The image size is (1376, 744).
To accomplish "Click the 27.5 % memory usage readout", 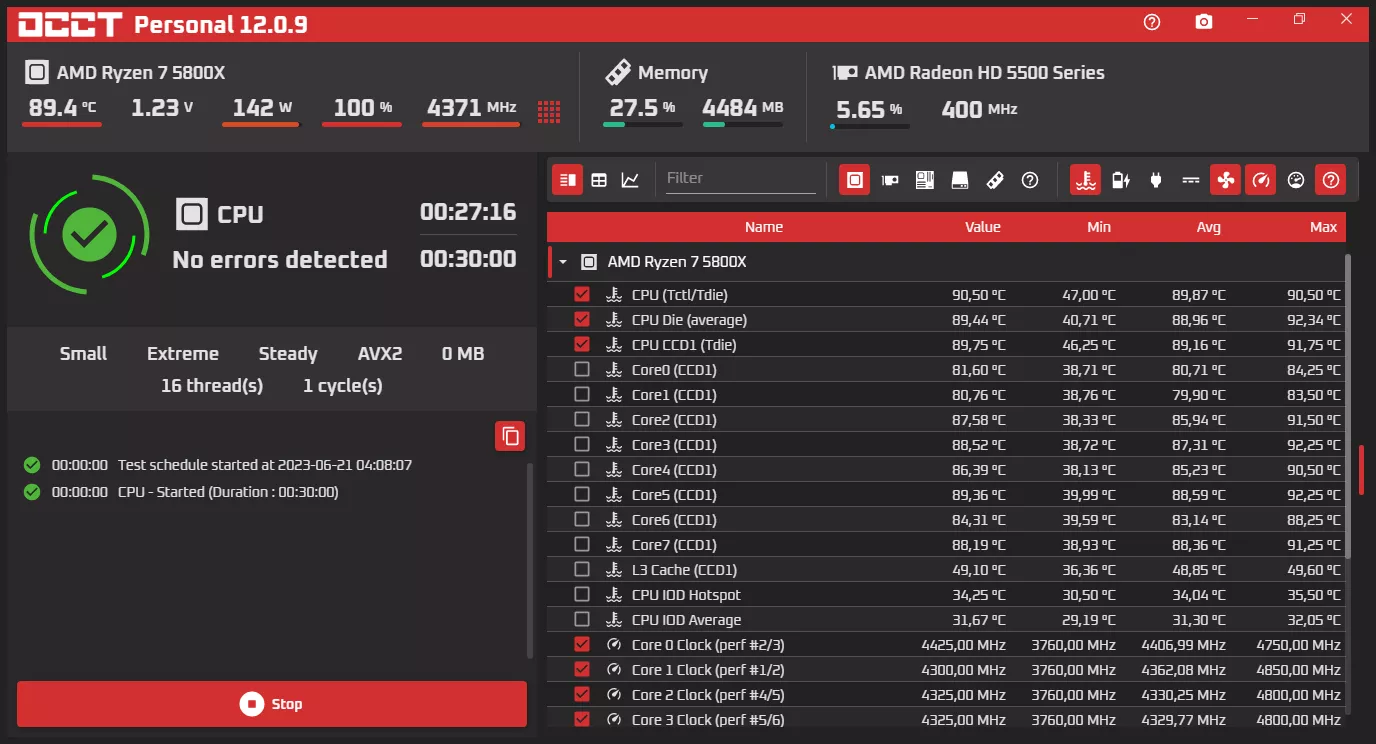I will click(x=643, y=108).
